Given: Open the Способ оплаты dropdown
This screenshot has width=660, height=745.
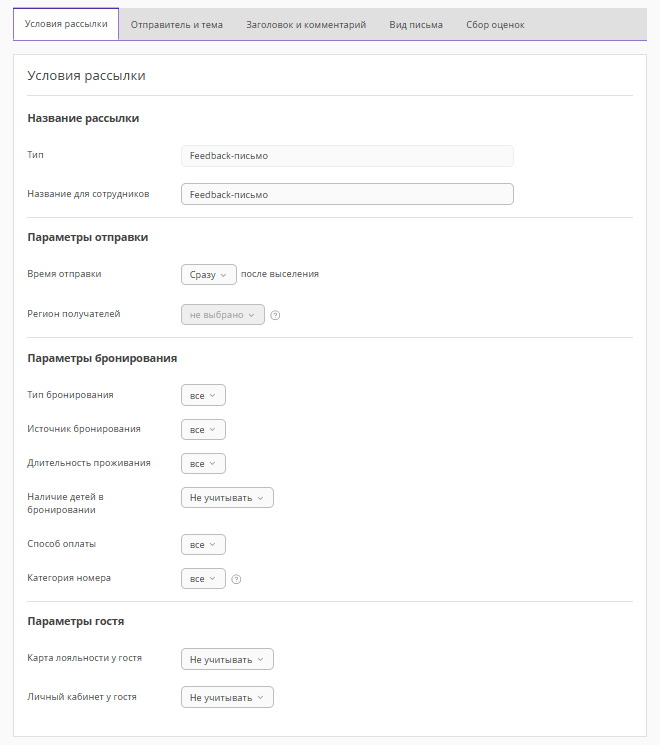Looking at the screenshot, I should tap(203, 545).
